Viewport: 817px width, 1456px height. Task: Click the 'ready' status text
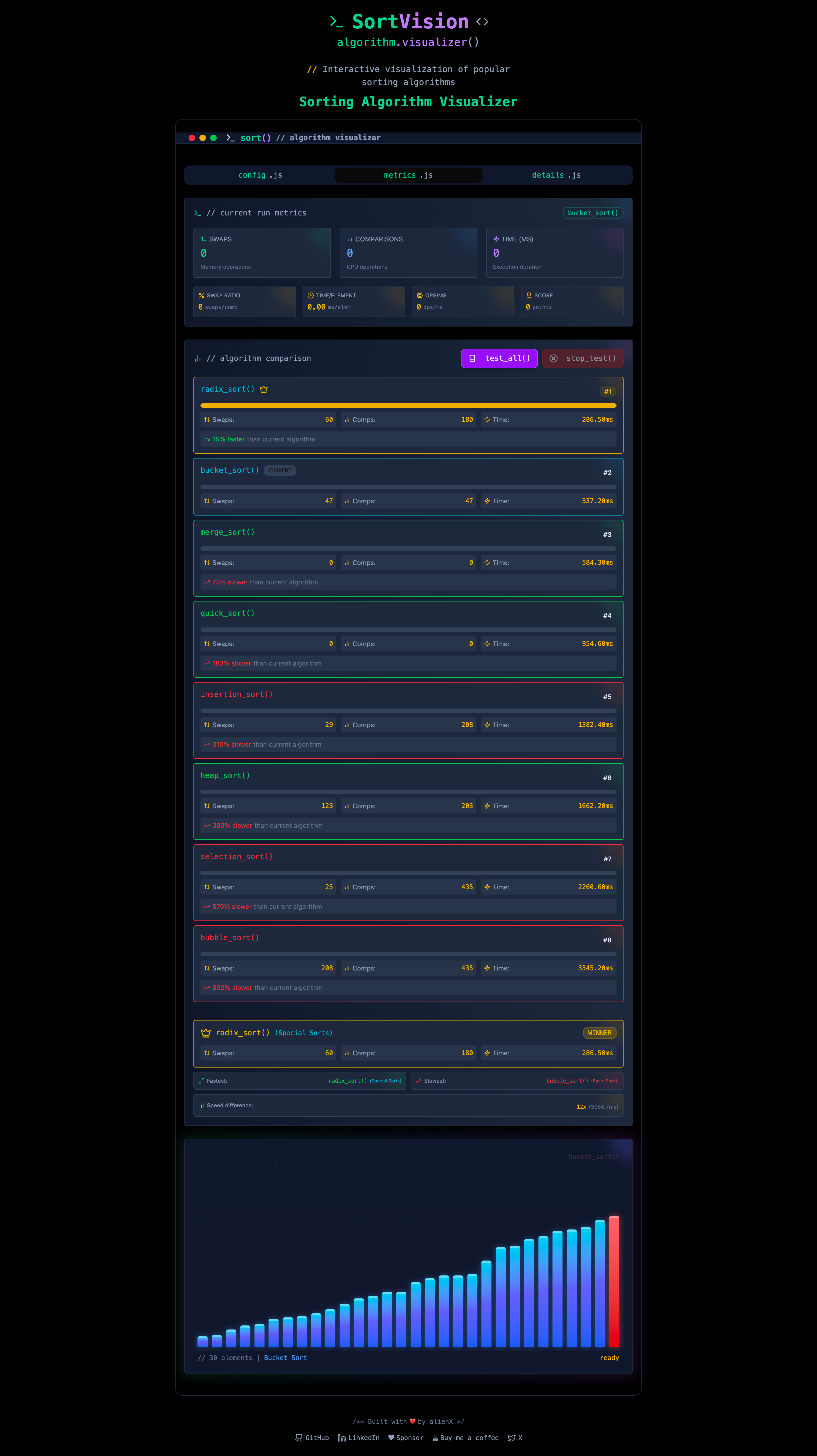coord(609,1358)
